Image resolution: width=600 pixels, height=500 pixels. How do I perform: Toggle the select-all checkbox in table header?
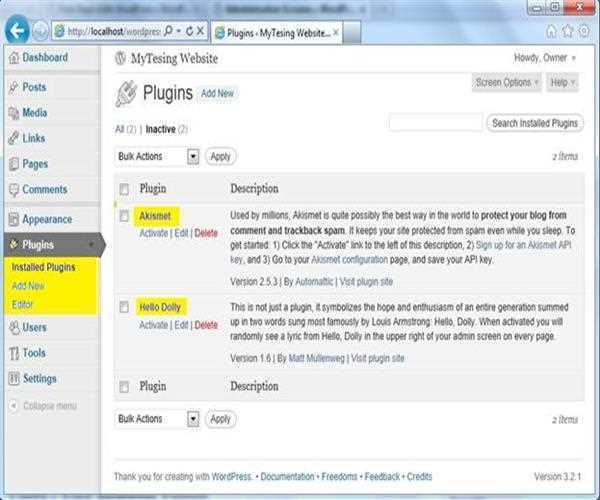(124, 189)
